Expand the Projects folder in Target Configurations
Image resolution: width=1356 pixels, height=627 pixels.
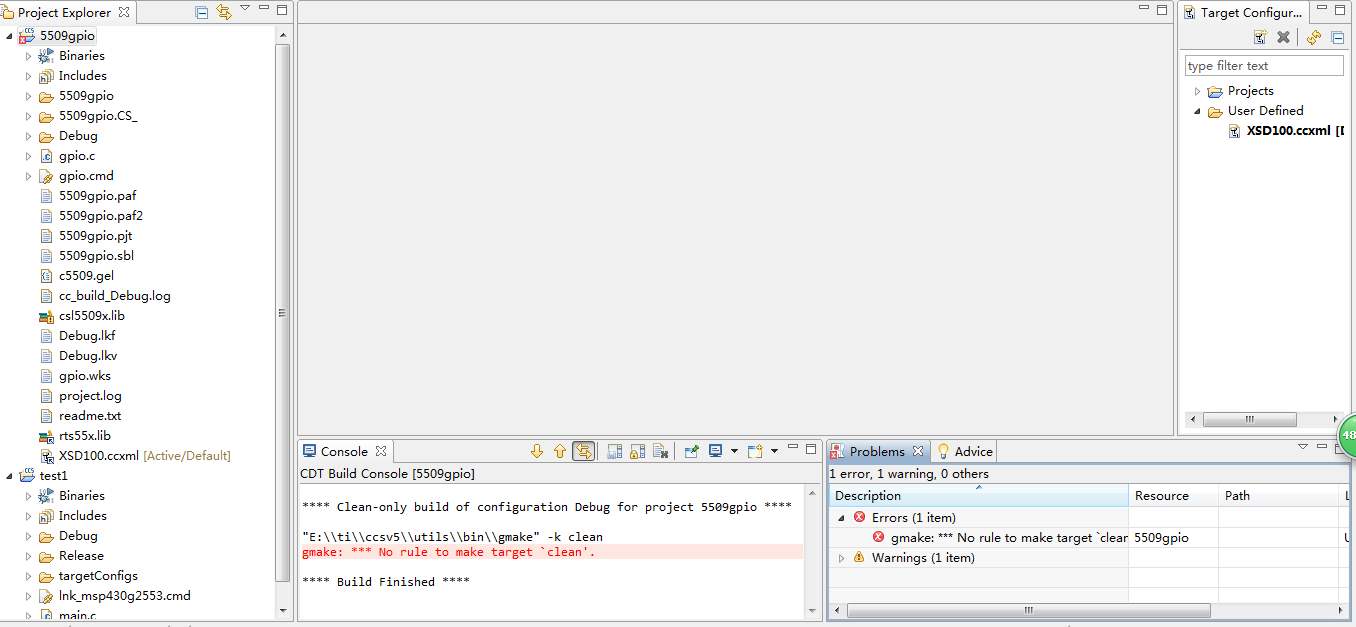click(x=1197, y=91)
